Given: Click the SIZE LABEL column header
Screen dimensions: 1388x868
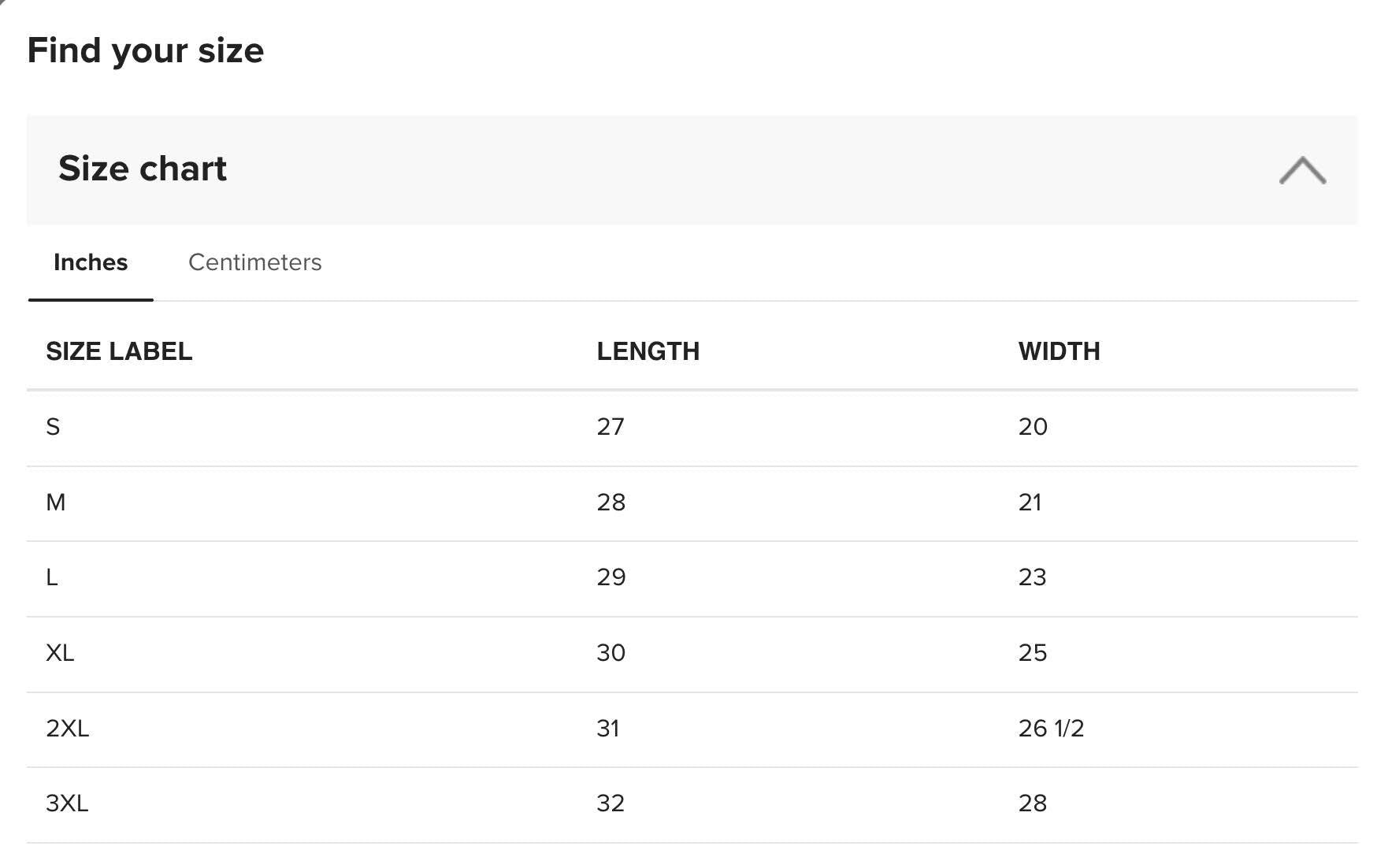Looking at the screenshot, I should pyautogui.click(x=119, y=351).
